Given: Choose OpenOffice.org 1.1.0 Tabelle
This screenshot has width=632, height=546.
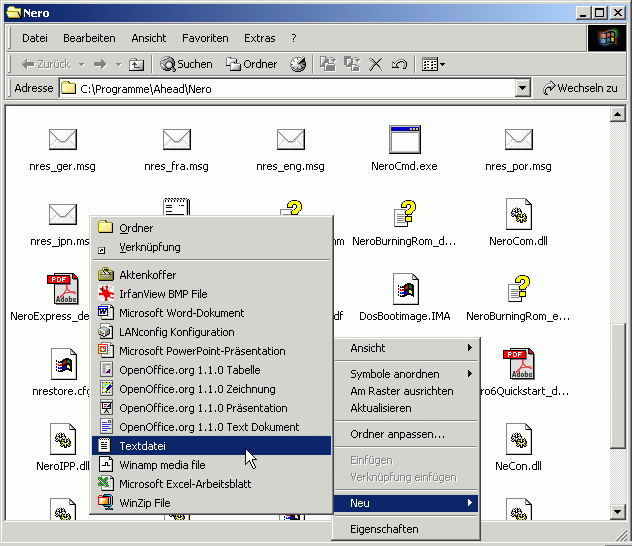Looking at the screenshot, I should [212, 370].
